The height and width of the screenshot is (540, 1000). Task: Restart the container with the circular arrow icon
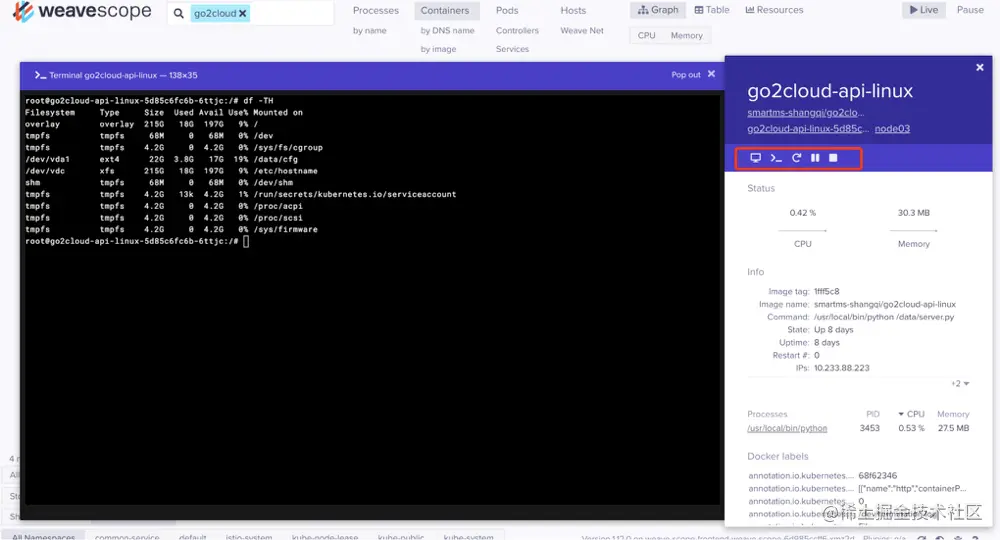[x=796, y=157]
